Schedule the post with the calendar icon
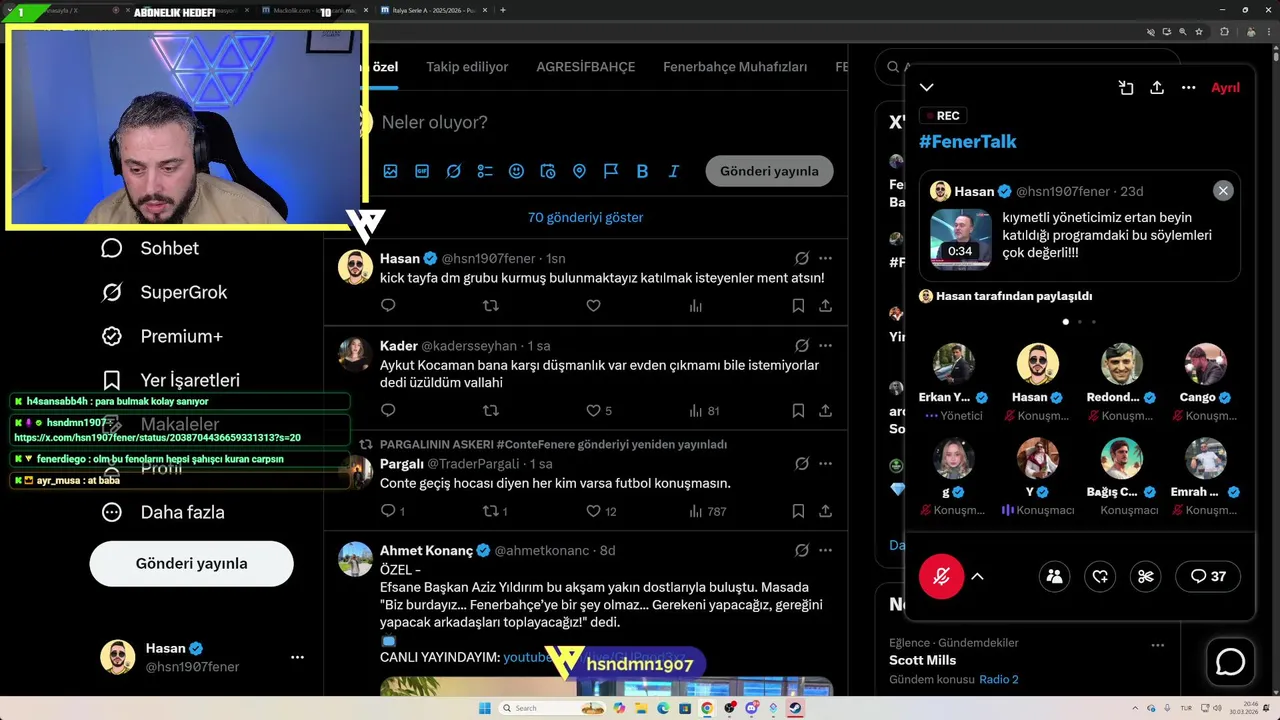This screenshot has width=1280, height=720. (548, 171)
